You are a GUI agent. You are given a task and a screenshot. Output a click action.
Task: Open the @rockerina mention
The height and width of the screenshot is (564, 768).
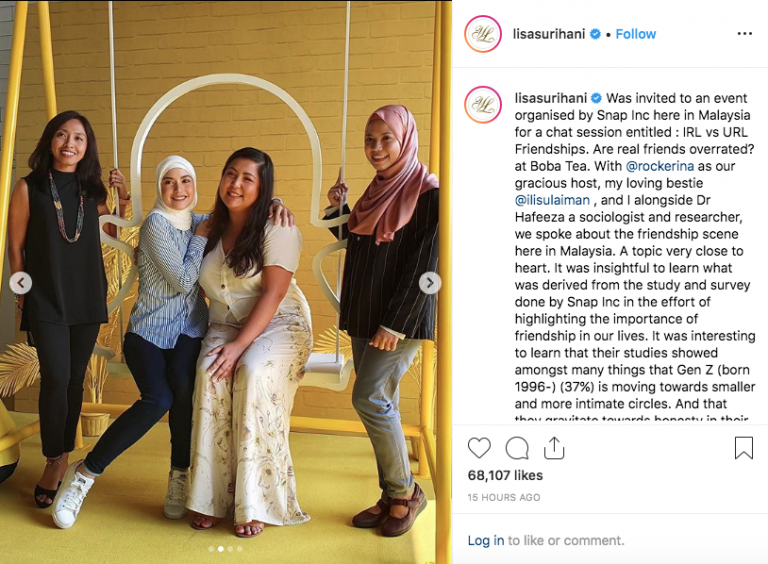[659, 166]
